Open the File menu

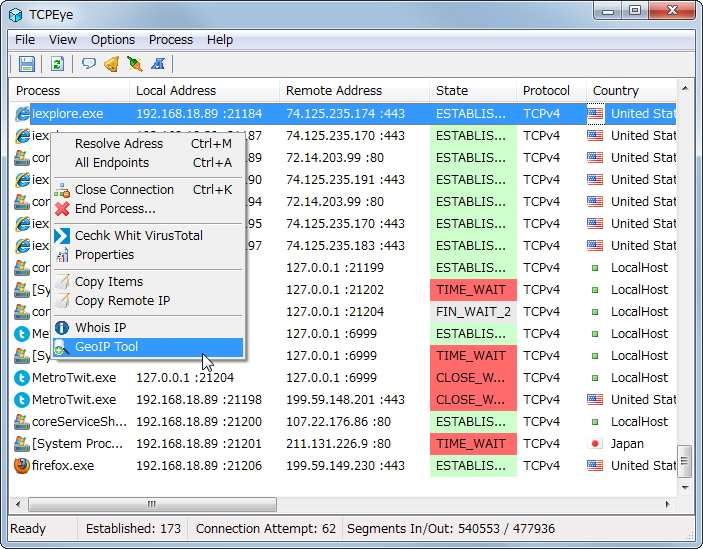(x=25, y=40)
